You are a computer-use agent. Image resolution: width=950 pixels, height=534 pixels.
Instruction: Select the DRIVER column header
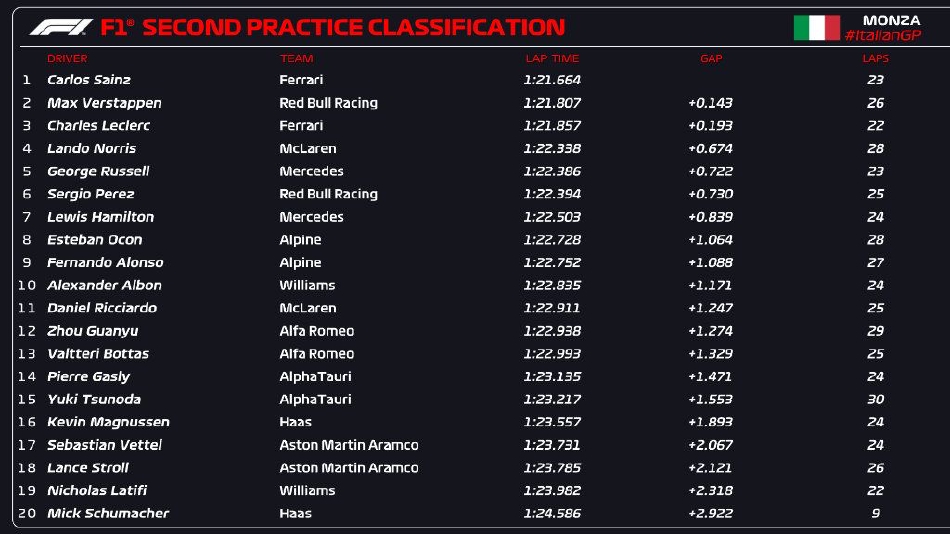(x=67, y=59)
